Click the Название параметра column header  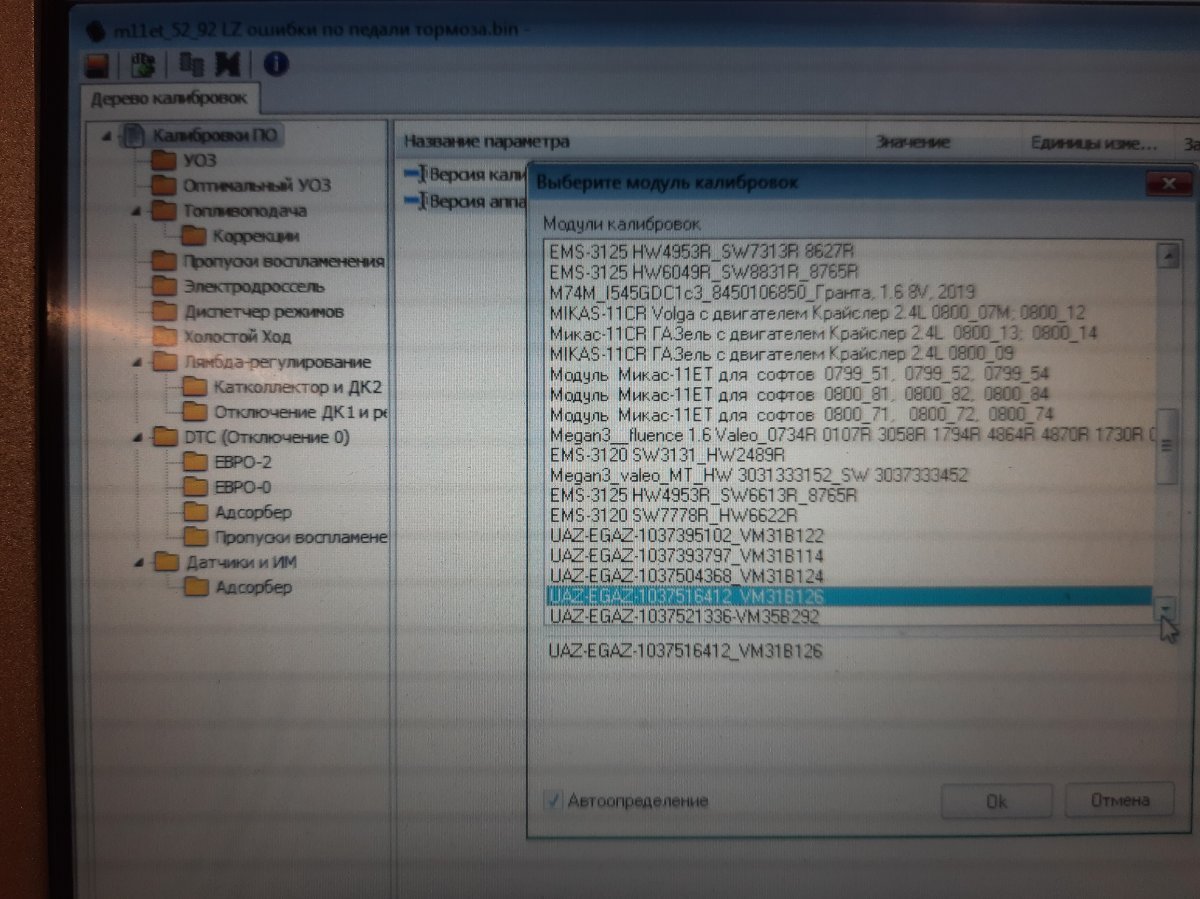point(486,142)
